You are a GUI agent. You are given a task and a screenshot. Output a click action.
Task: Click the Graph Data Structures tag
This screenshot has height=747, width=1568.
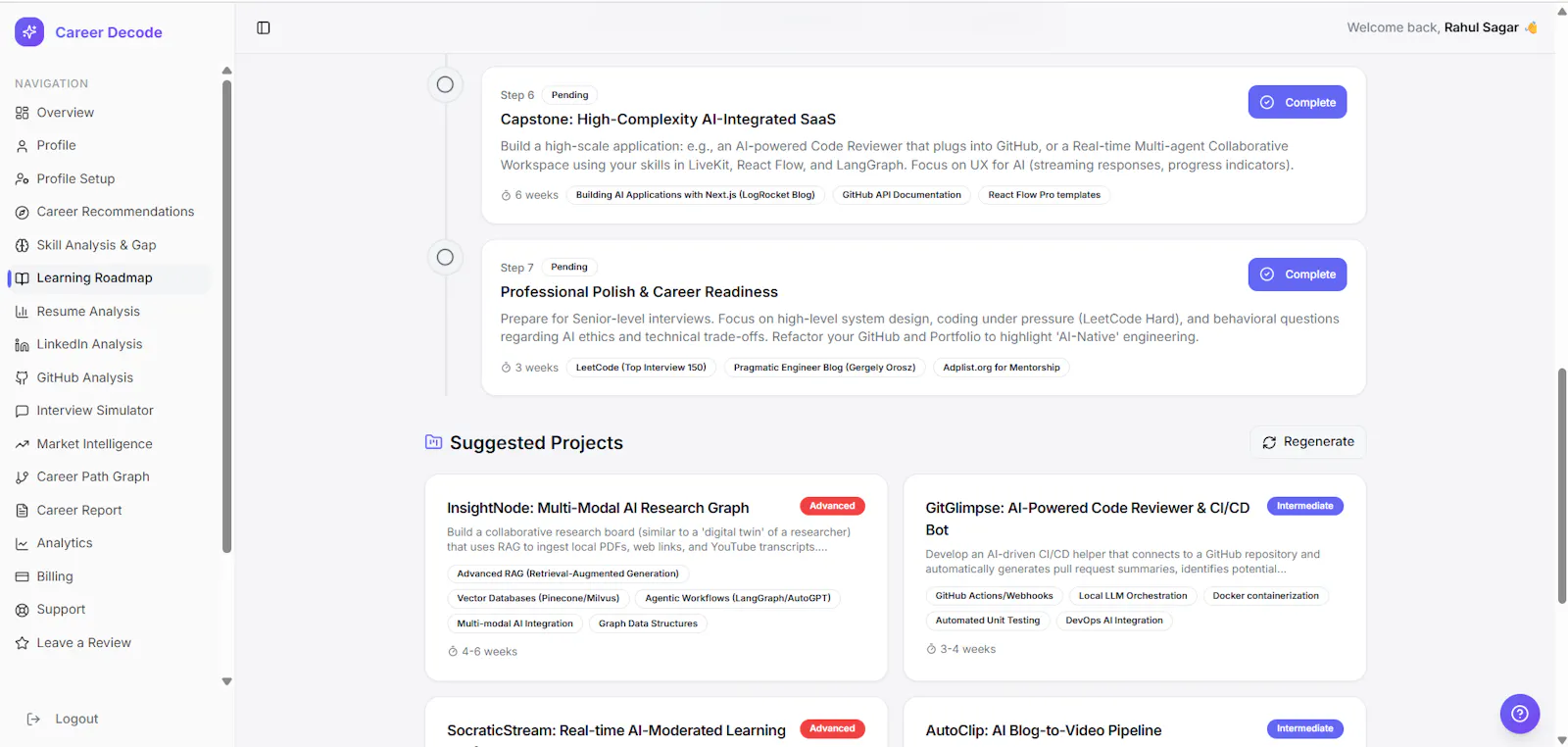click(648, 623)
